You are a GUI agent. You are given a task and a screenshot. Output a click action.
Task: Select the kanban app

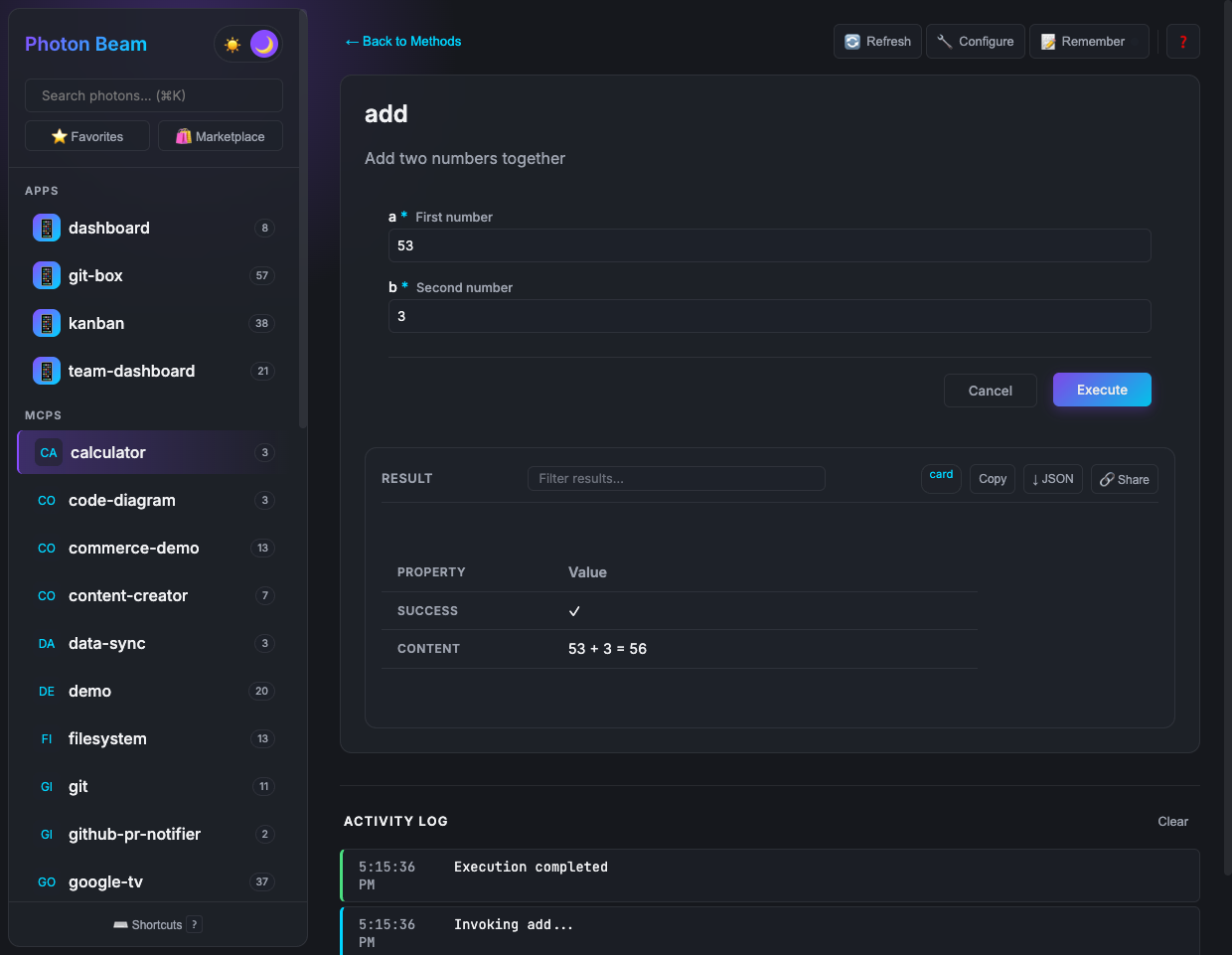point(154,323)
